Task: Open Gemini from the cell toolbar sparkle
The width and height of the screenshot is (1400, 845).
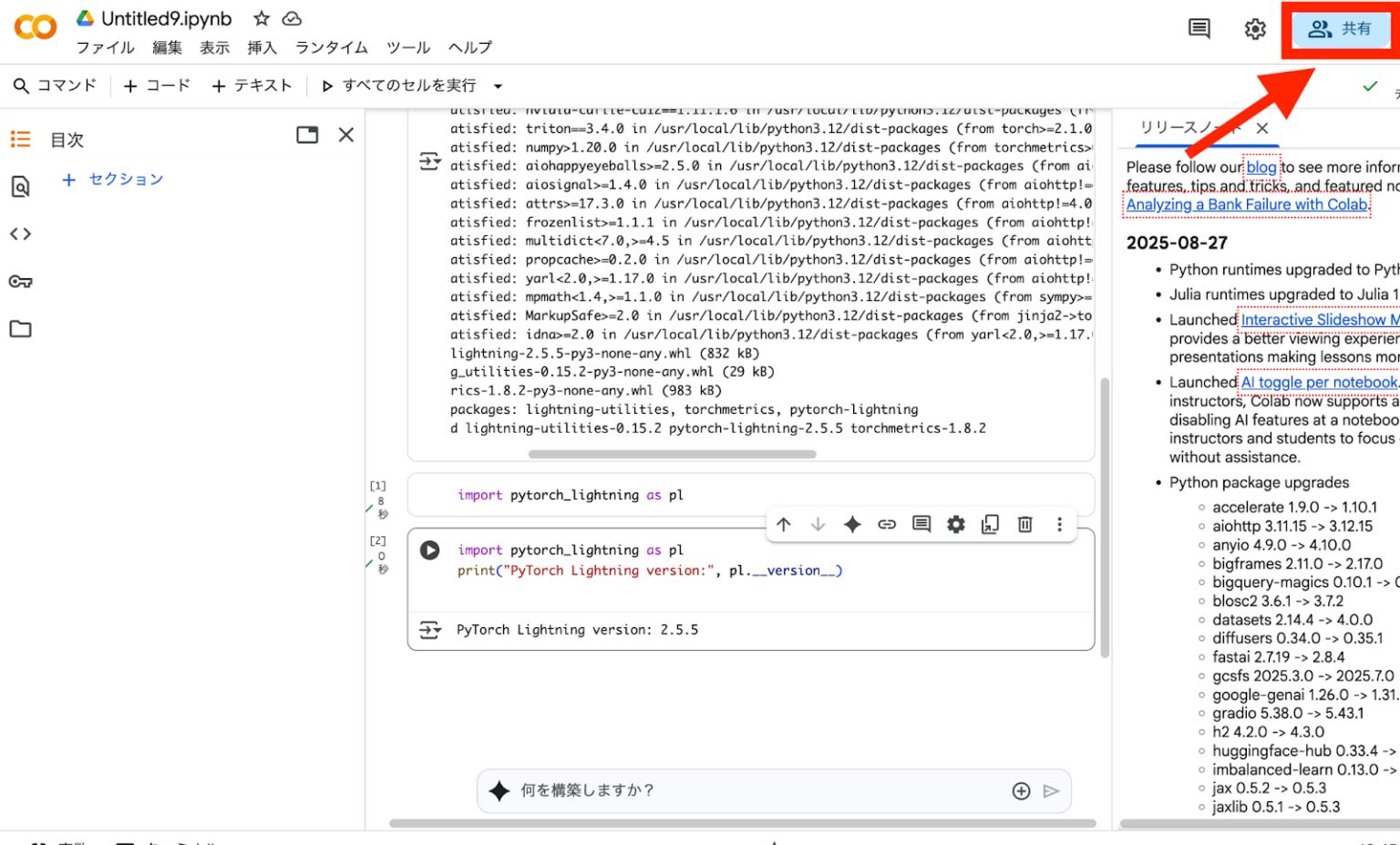Action: (852, 524)
